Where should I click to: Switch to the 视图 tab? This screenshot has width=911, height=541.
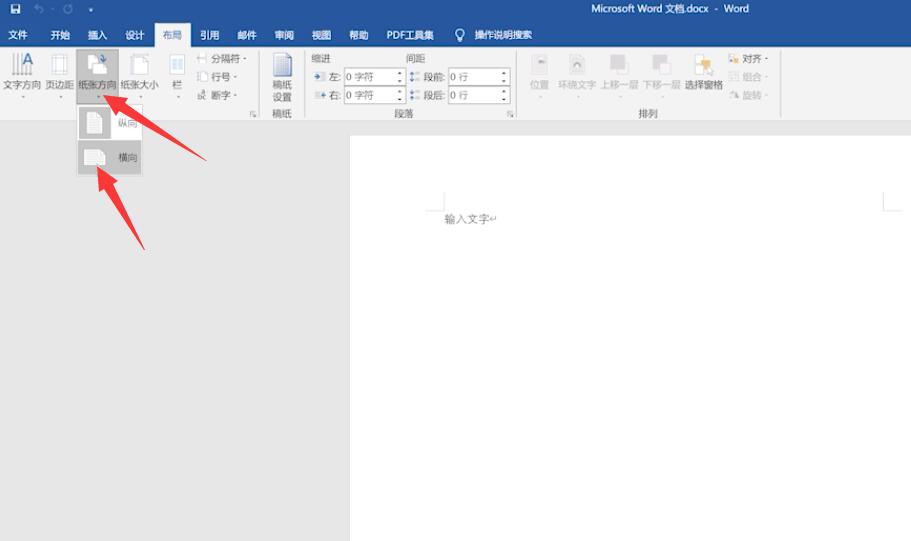pyautogui.click(x=321, y=35)
